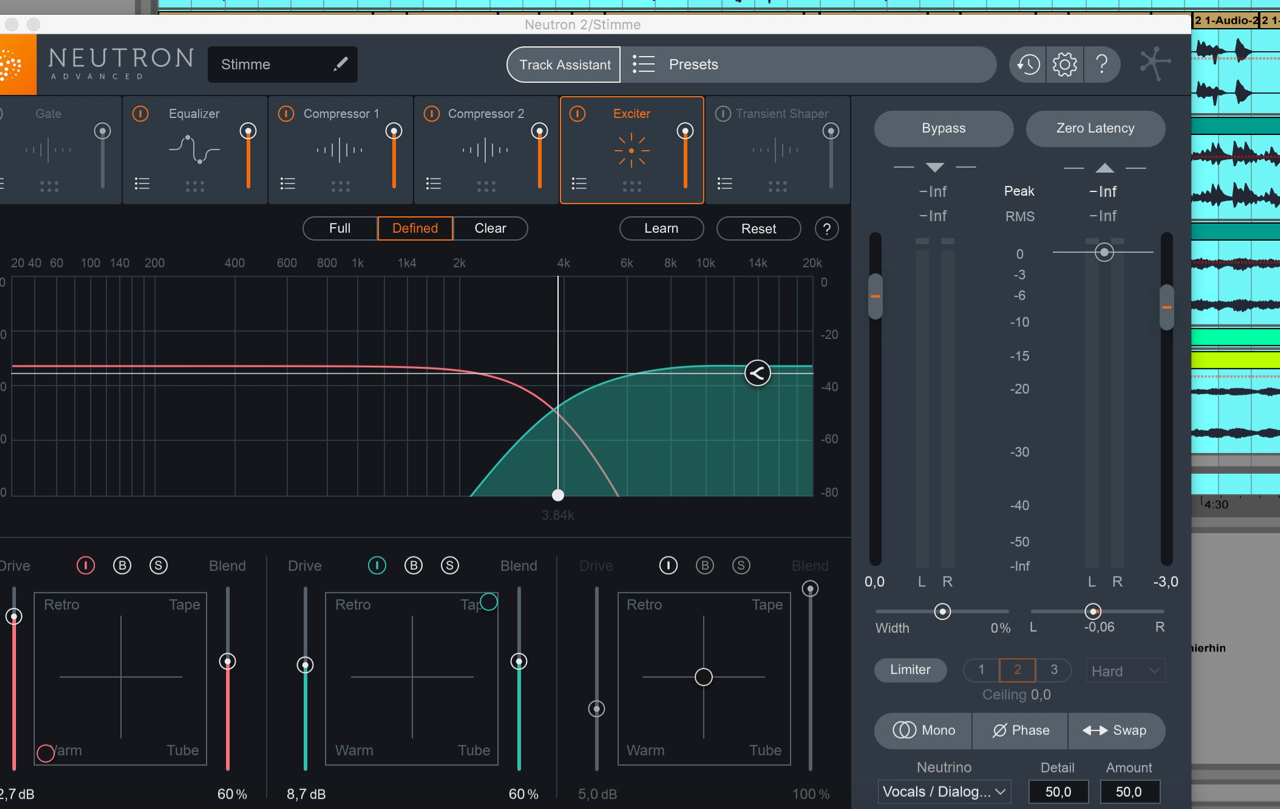Viewport: 1280px width, 809px height.
Task: Open Exciter module preset list icon
Action: pyautogui.click(x=579, y=184)
